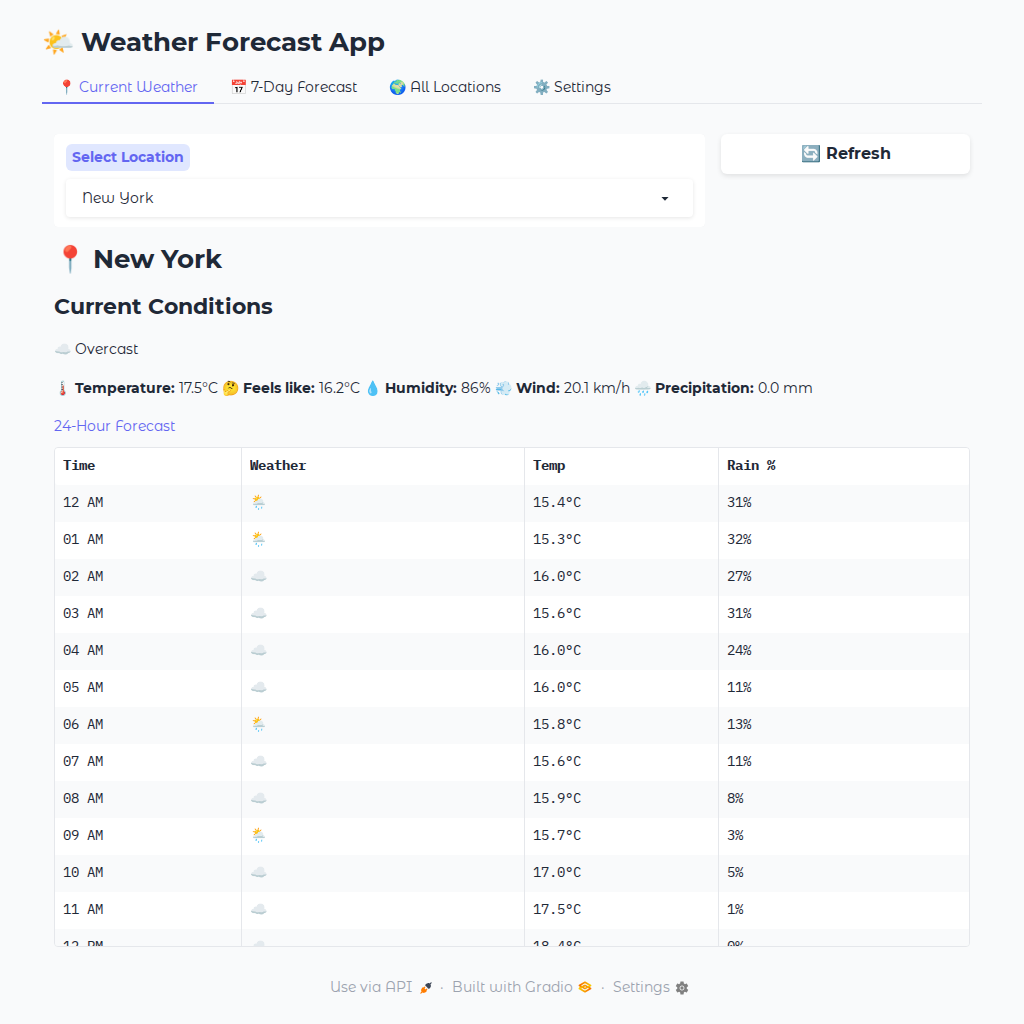Click the weather icon in the 09 AM row

(258, 835)
